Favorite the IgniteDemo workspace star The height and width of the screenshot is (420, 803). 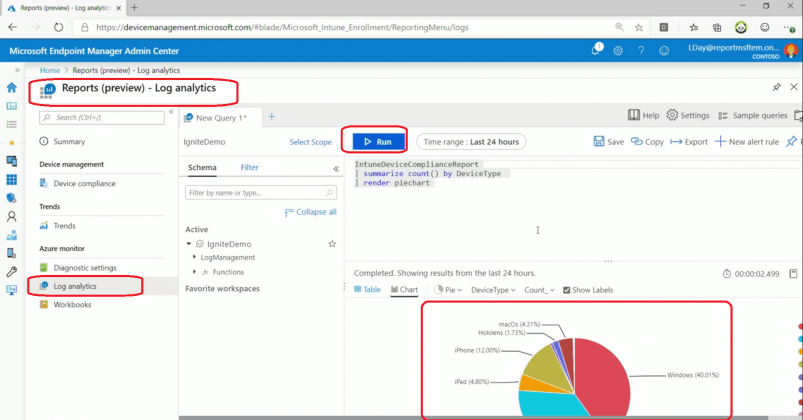click(x=332, y=244)
